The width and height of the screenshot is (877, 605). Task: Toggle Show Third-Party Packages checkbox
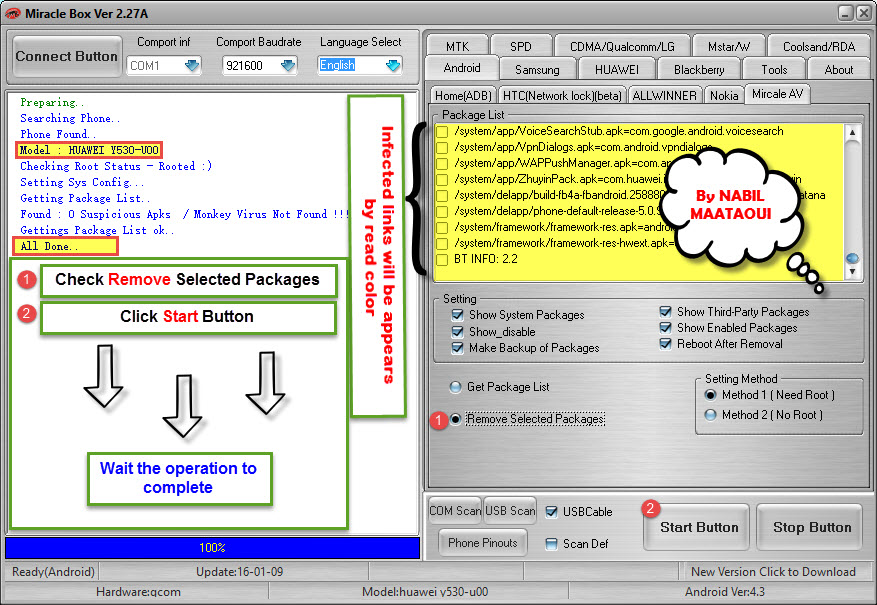tap(666, 311)
